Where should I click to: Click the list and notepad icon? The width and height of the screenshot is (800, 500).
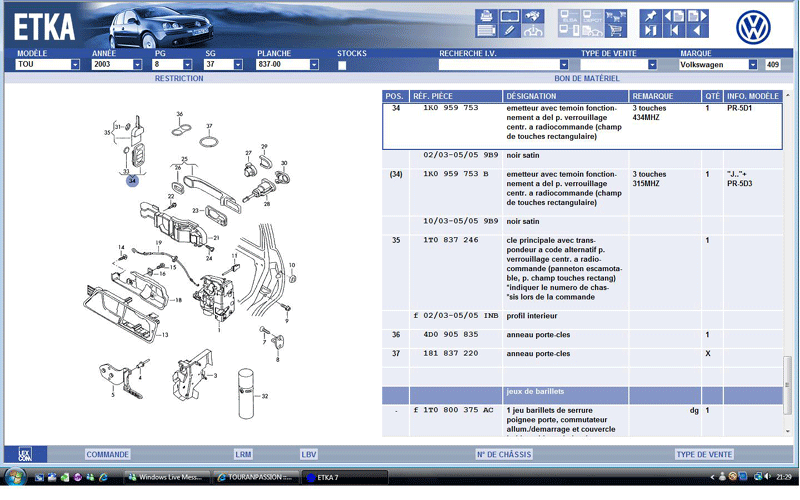[486, 30]
